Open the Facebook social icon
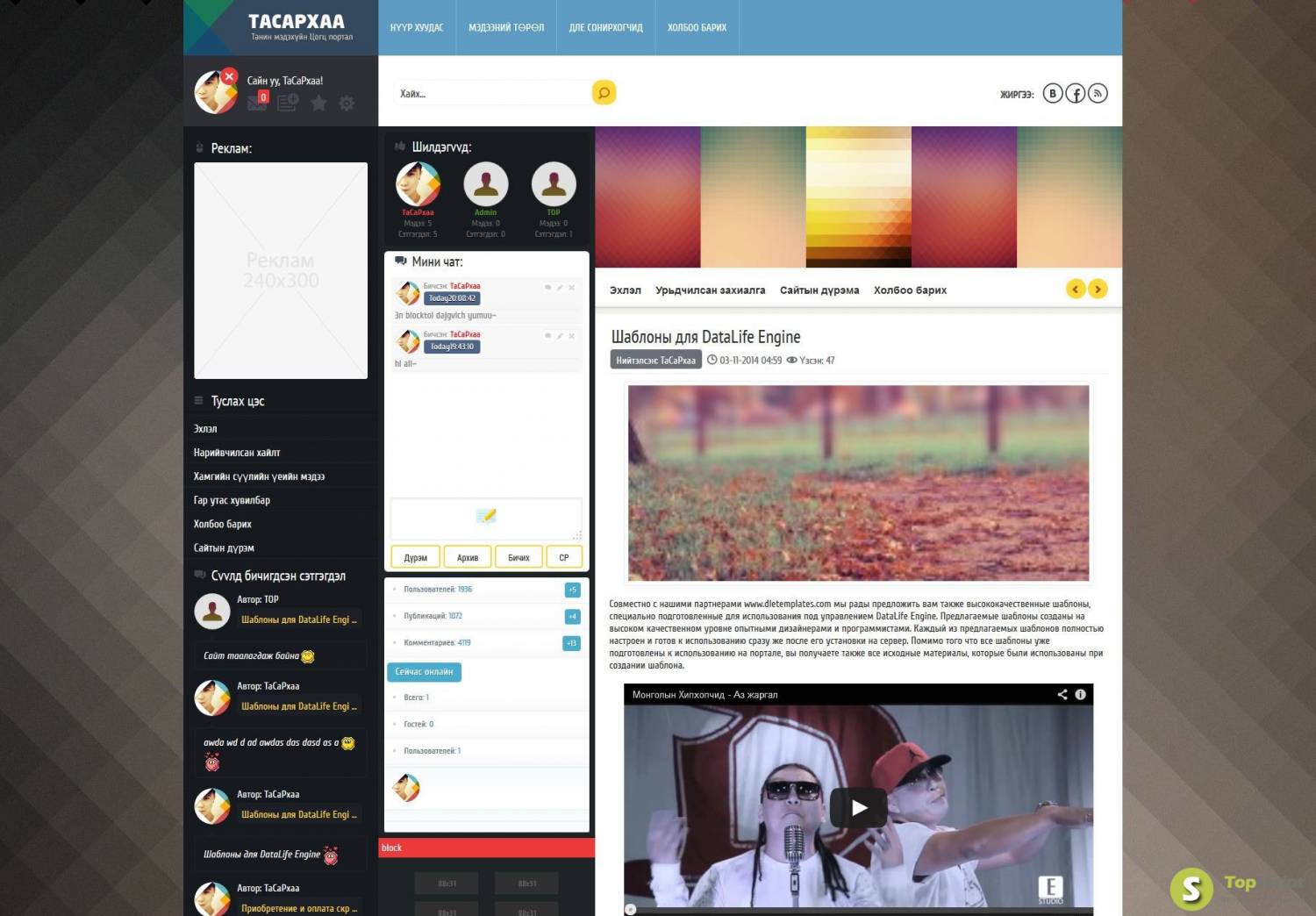The width and height of the screenshot is (1316, 916). click(1076, 93)
